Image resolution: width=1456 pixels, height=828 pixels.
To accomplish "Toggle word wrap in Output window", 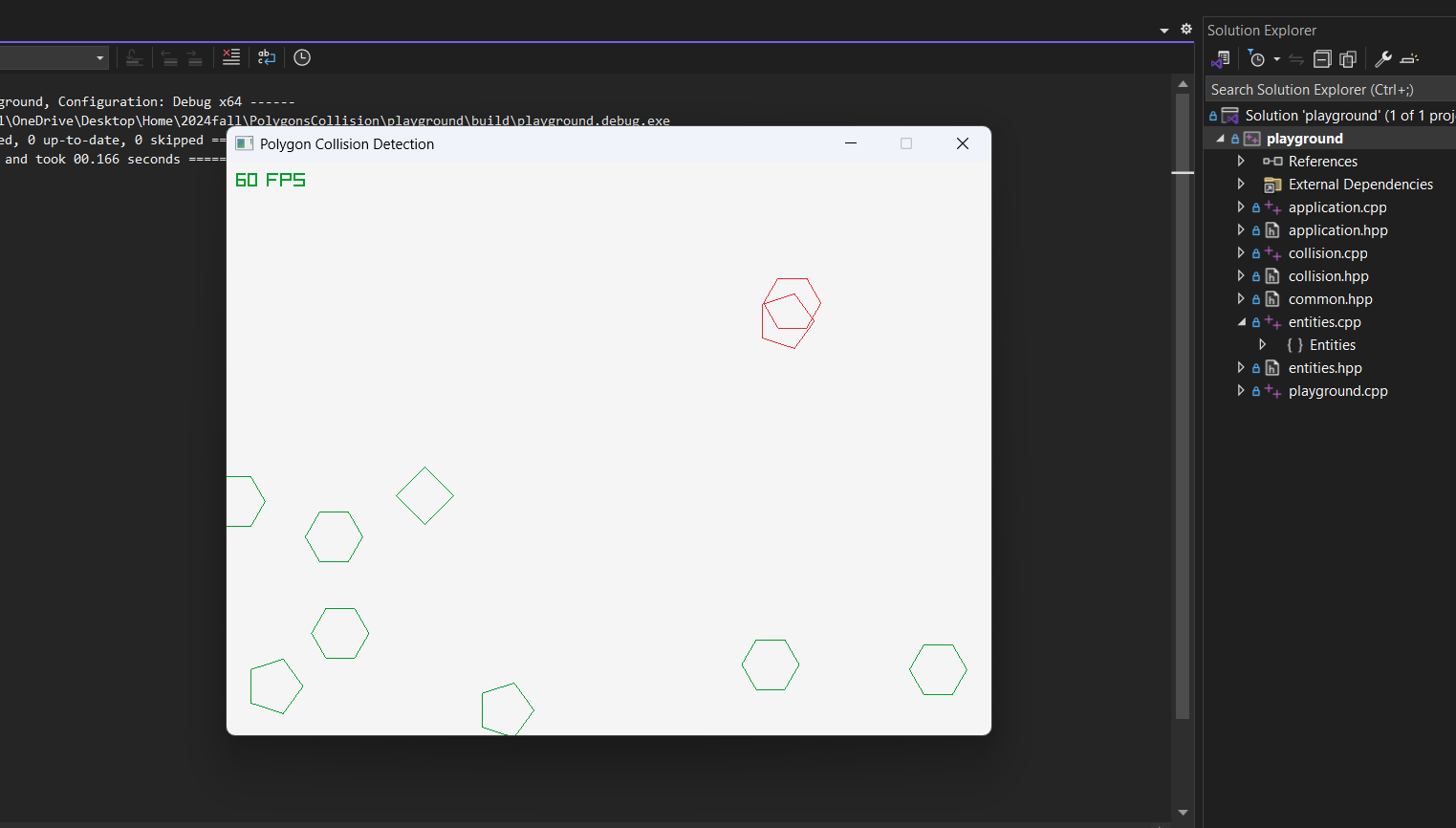I will pyautogui.click(x=267, y=57).
